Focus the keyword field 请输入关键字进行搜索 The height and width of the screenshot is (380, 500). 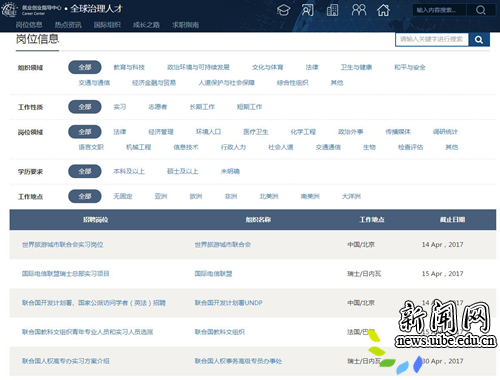point(432,39)
